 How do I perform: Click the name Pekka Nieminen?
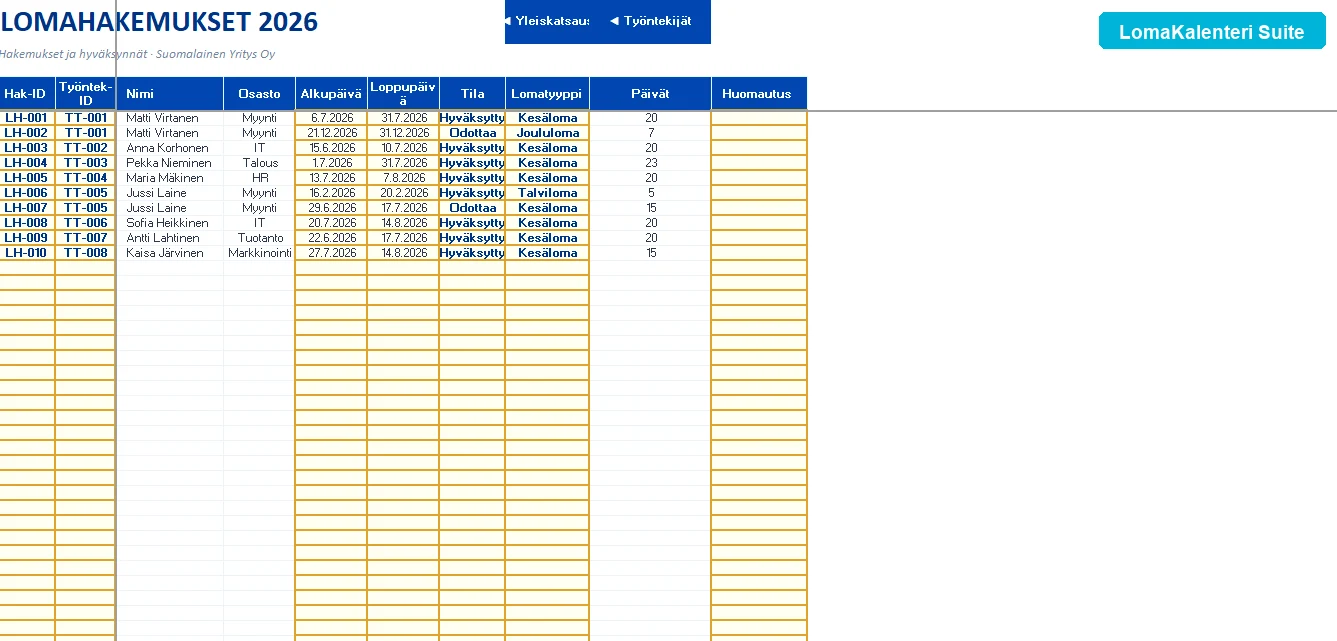point(169,163)
